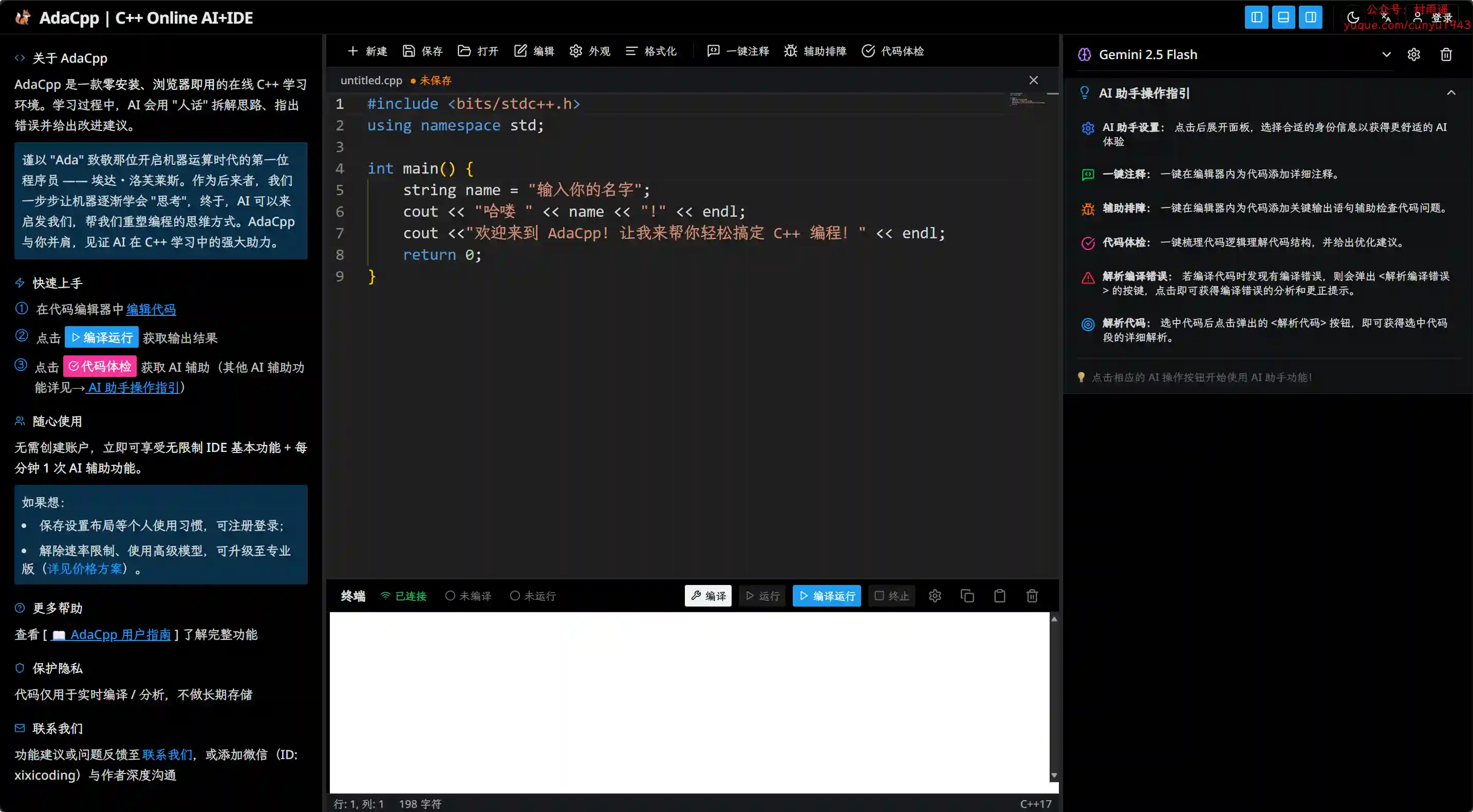Select the untitled.cpp file tab
Screen dimensions: 1473x812
(x=371, y=81)
